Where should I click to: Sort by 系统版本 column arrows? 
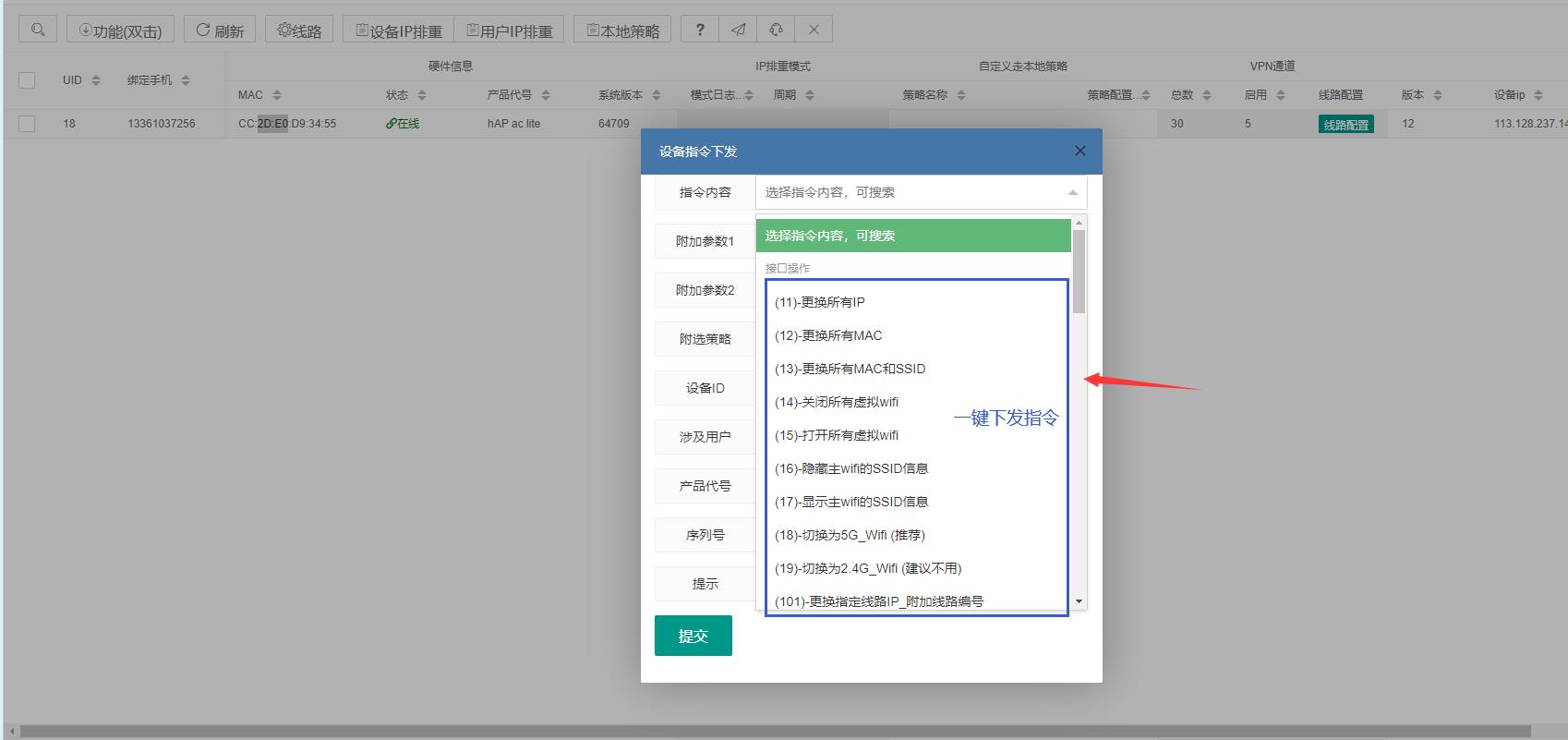click(657, 95)
